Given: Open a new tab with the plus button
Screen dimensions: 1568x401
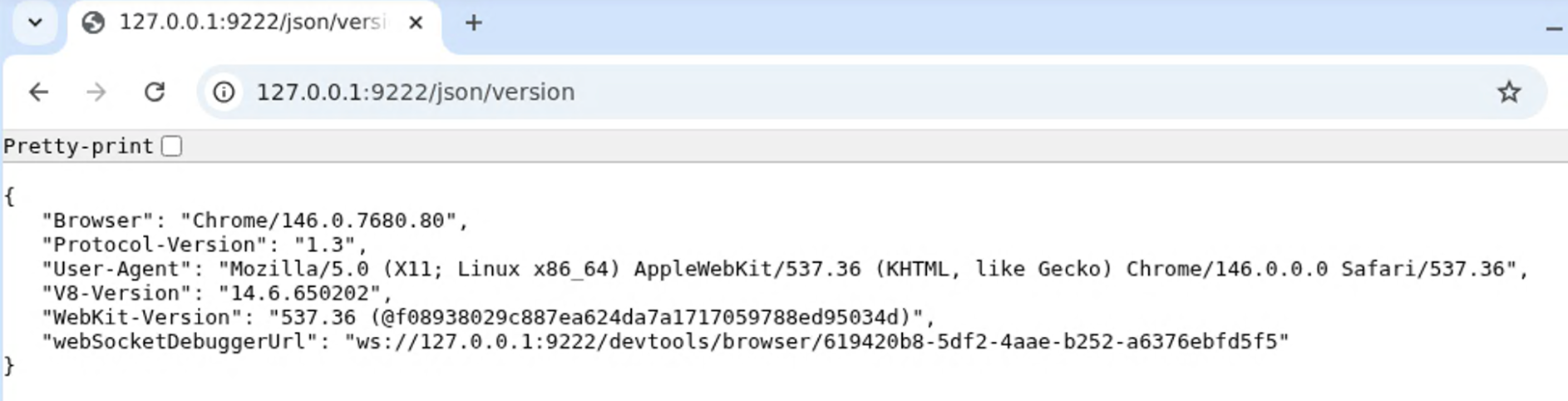Looking at the screenshot, I should [x=473, y=23].
